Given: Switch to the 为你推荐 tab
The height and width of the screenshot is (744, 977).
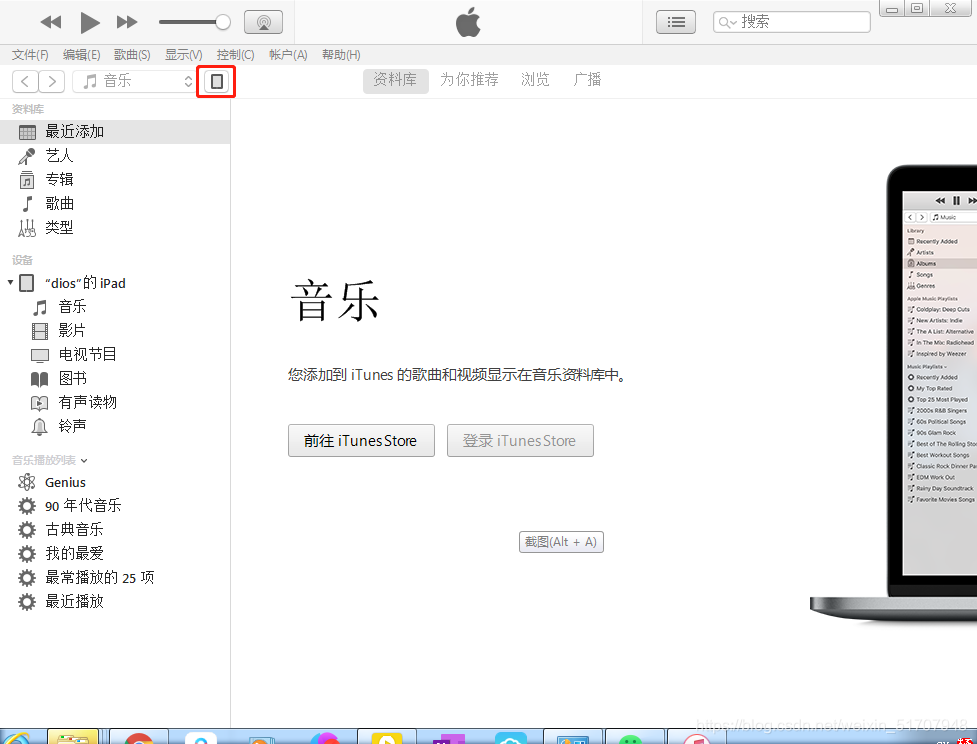Looking at the screenshot, I should [469, 80].
